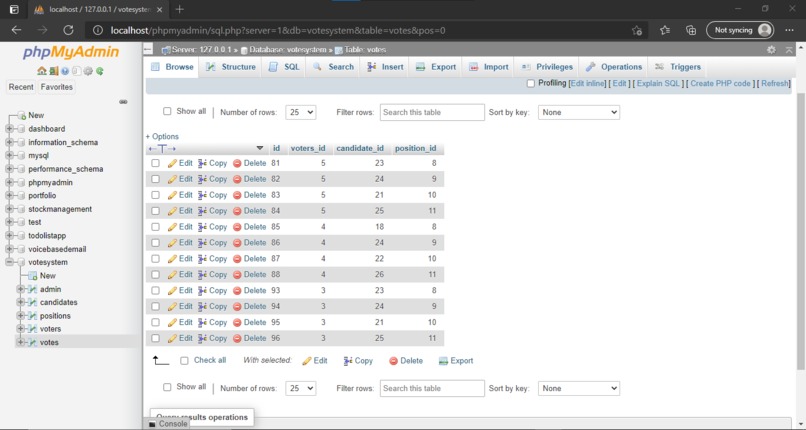Click the browser address bar URL
Image resolution: width=806 pixels, height=430 pixels.
[x=278, y=30]
